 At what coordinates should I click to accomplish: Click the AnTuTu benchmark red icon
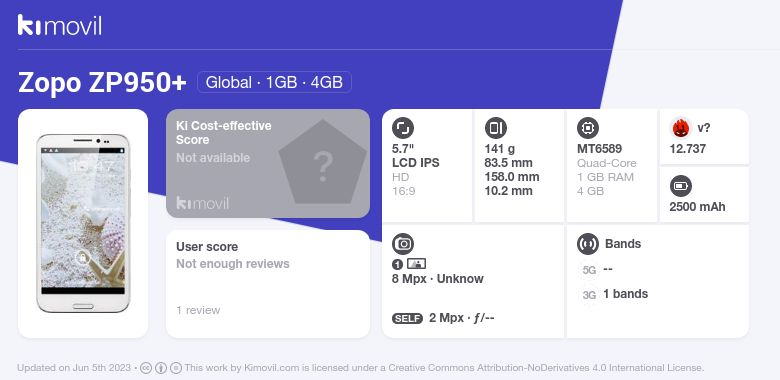point(681,128)
